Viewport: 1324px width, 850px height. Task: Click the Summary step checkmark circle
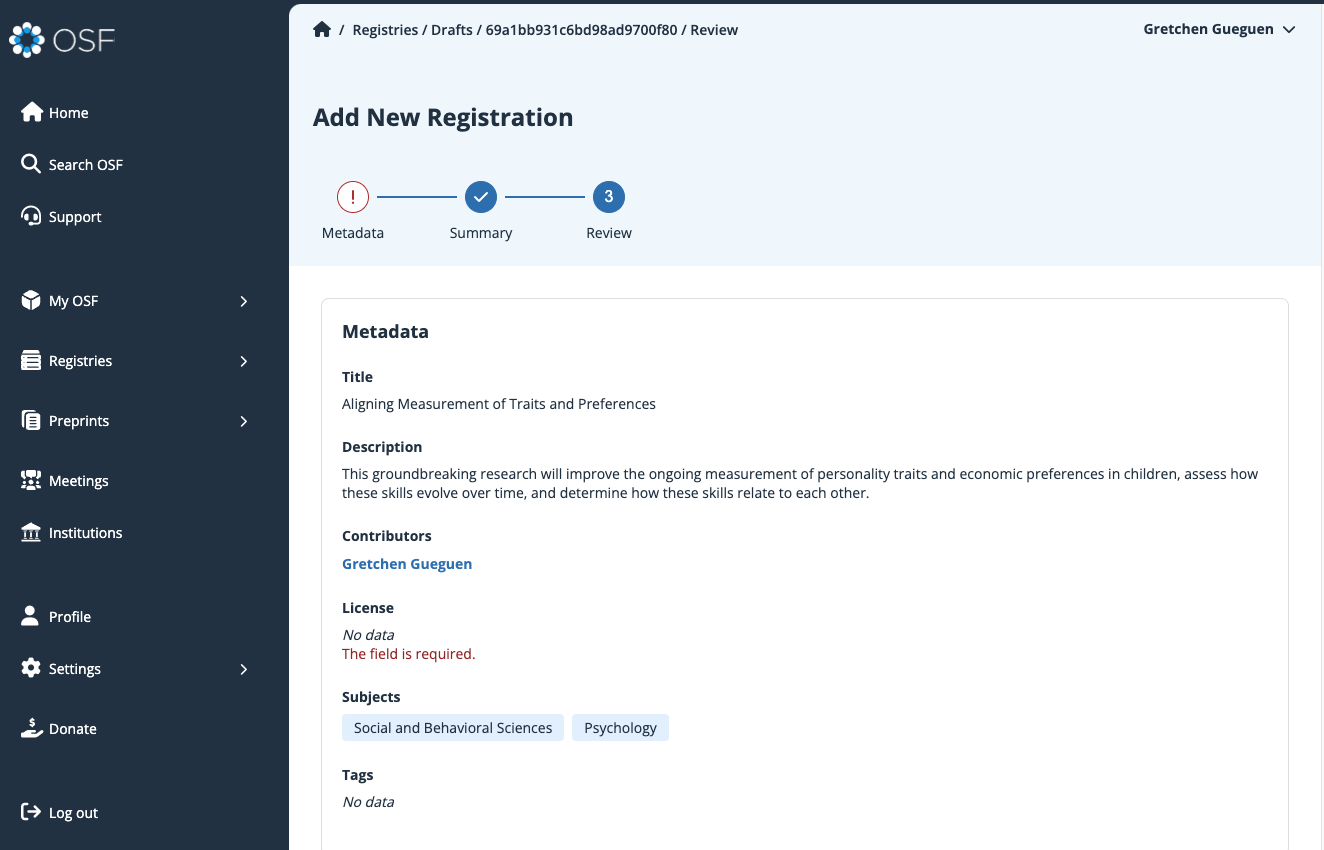pyautogui.click(x=481, y=197)
